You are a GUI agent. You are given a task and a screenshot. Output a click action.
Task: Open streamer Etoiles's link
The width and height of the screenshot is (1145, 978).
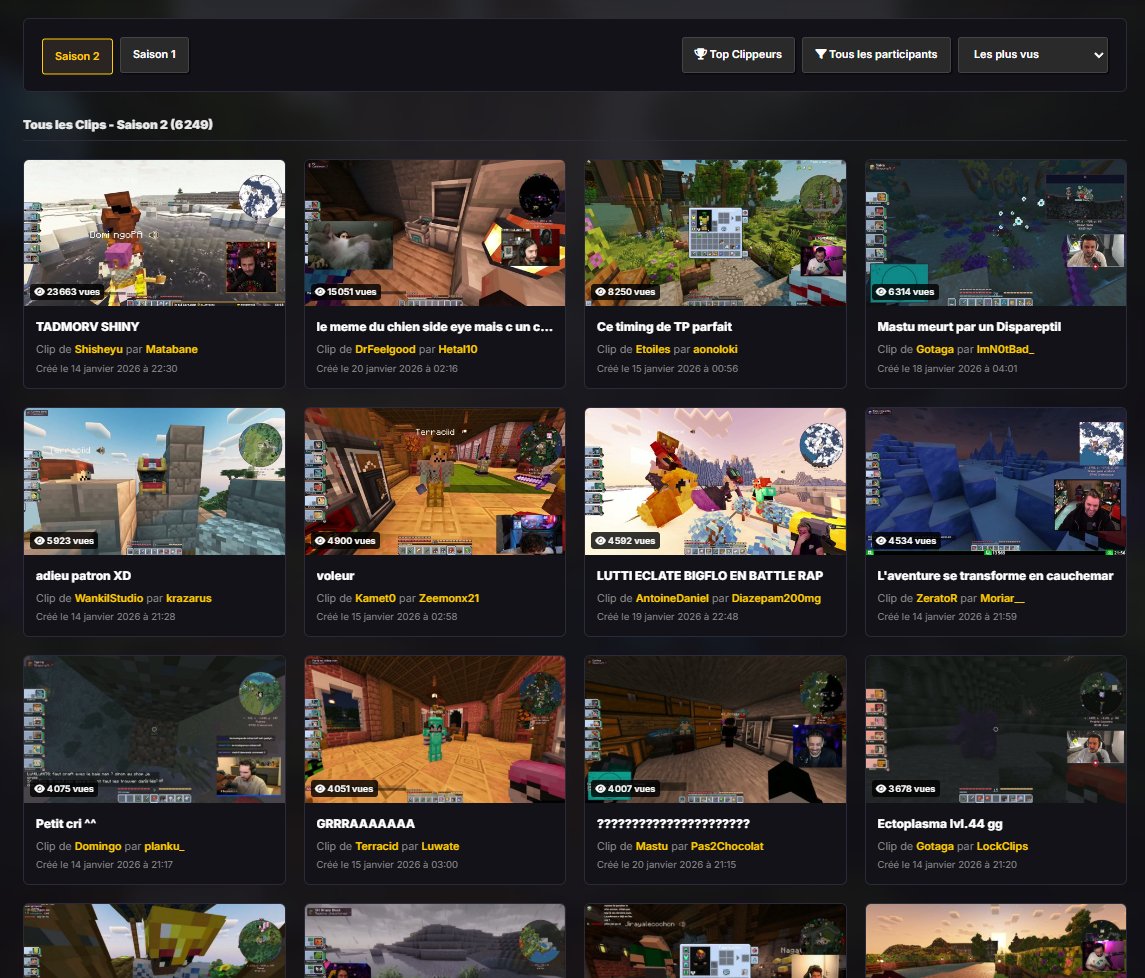coord(653,349)
